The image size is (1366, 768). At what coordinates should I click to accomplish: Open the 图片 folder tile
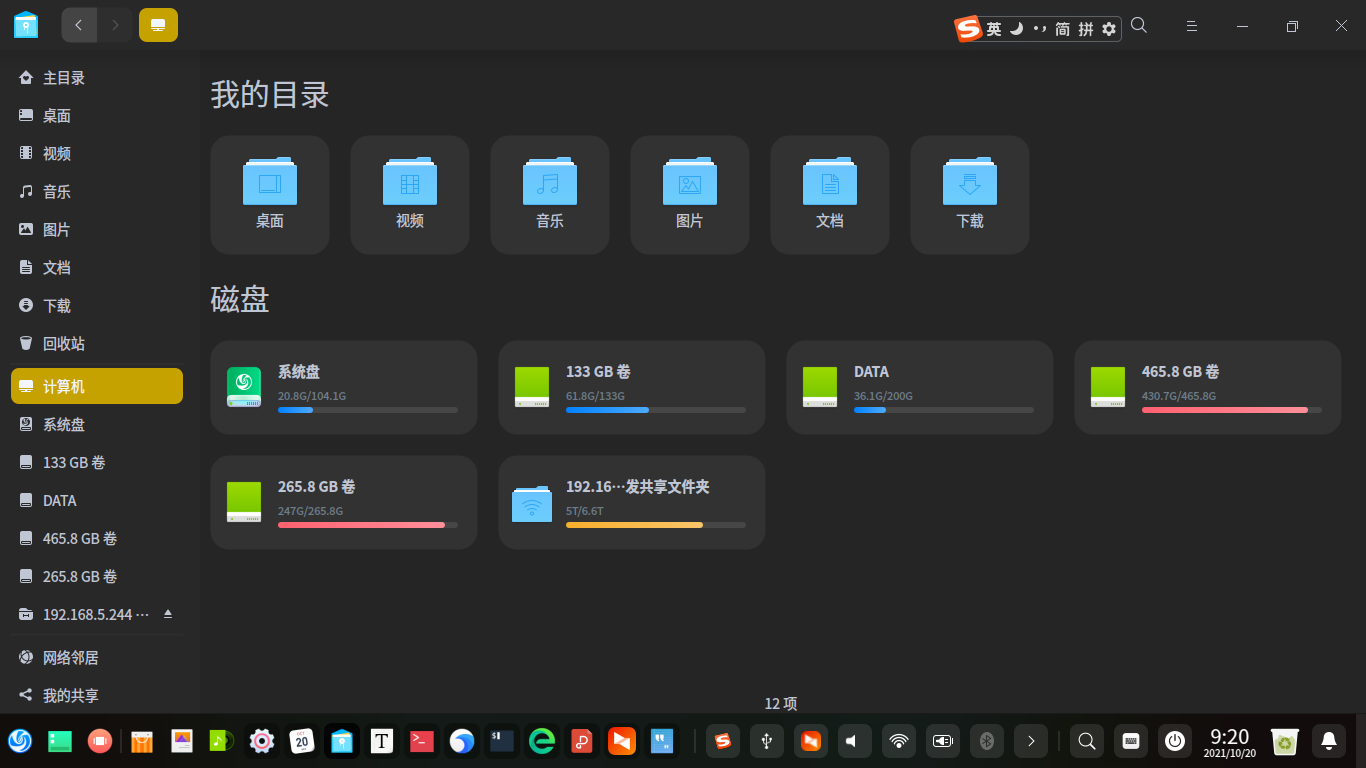(689, 195)
